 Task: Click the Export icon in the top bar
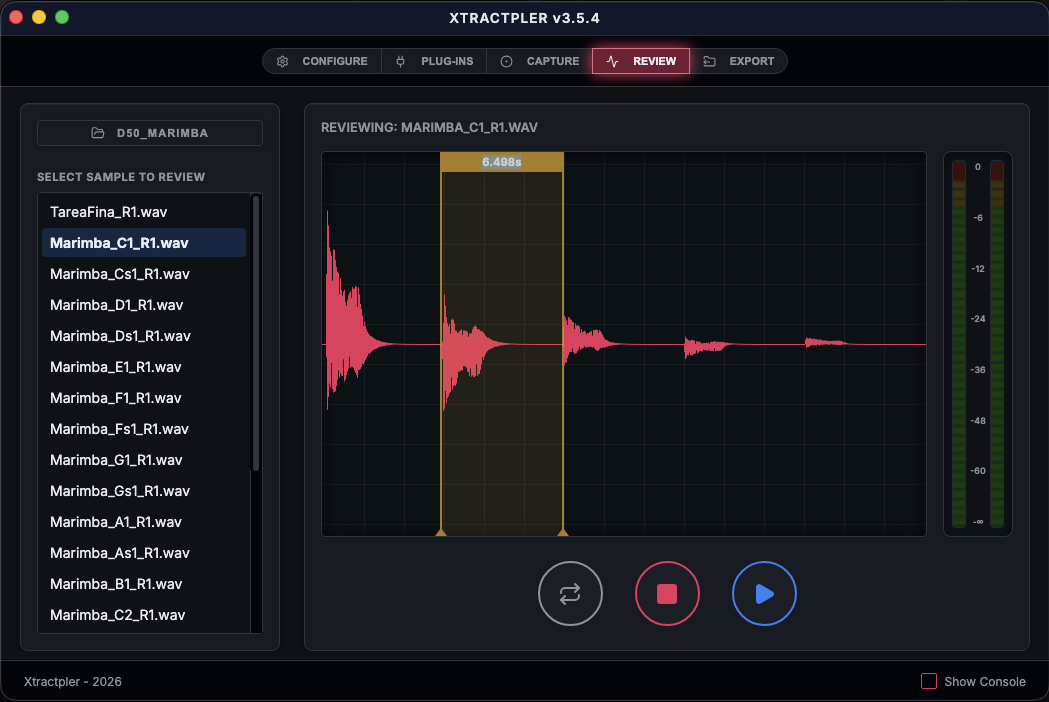tap(709, 61)
